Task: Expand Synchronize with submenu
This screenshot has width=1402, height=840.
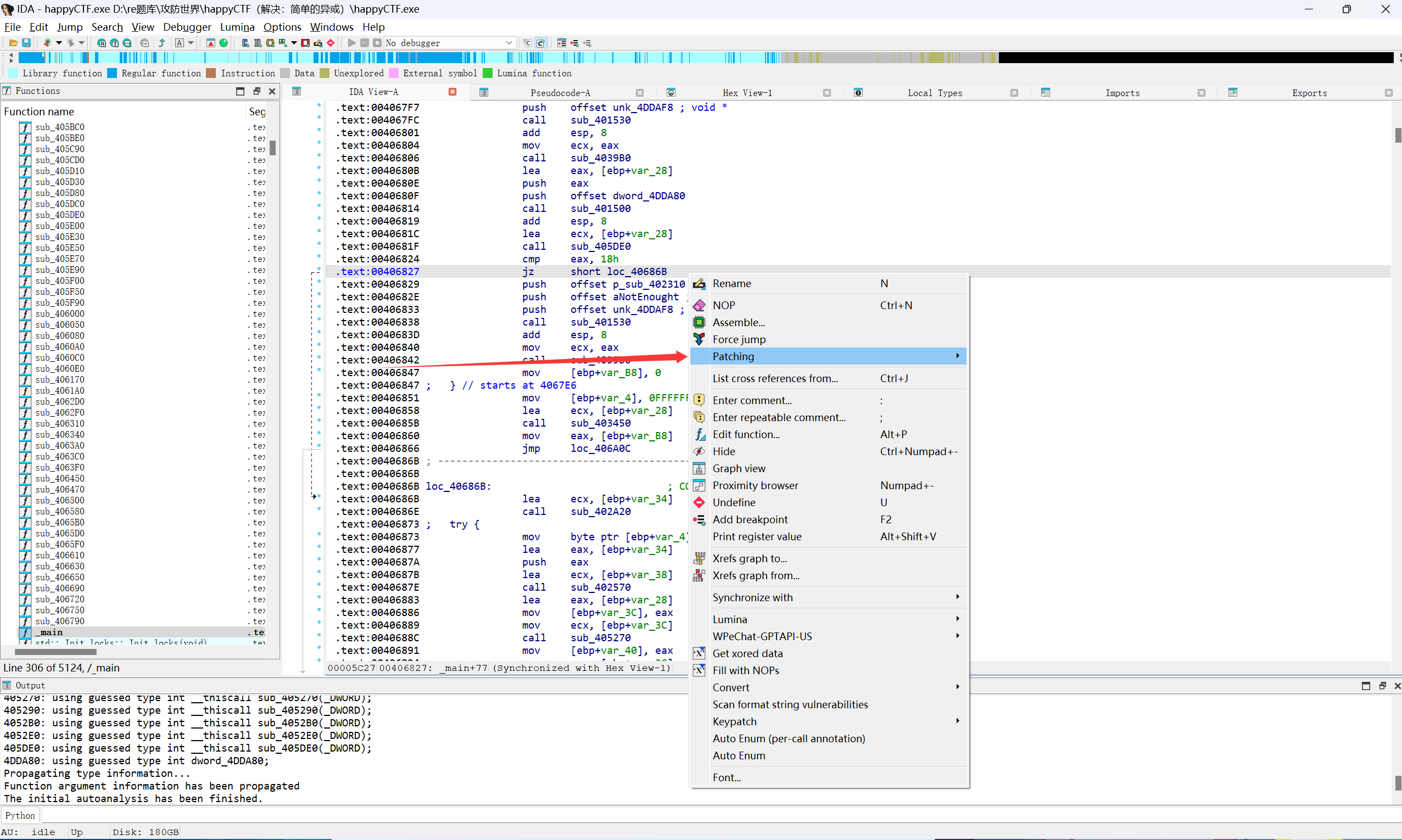Action: (x=957, y=597)
